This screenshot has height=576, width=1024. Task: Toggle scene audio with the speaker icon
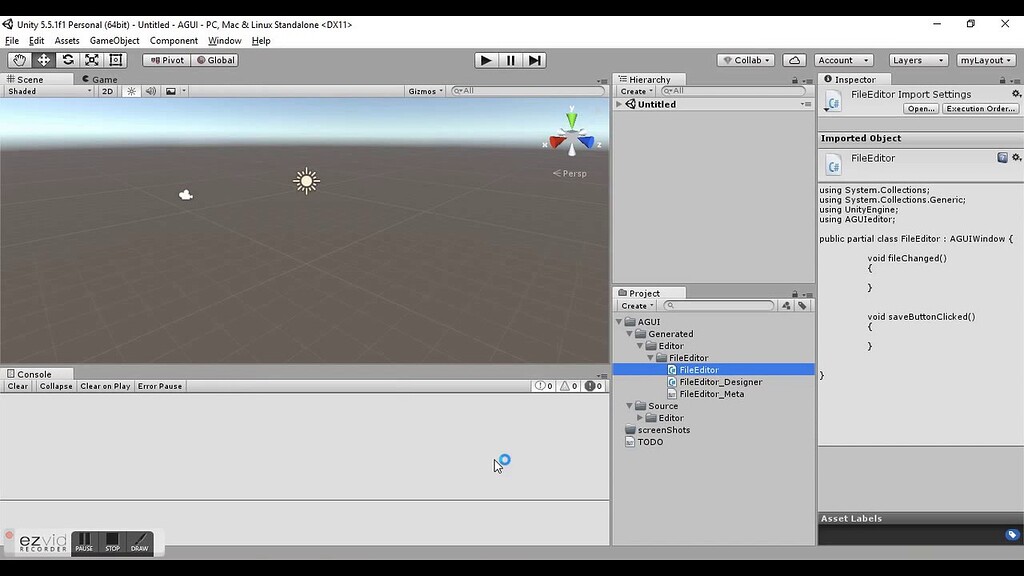[x=151, y=91]
